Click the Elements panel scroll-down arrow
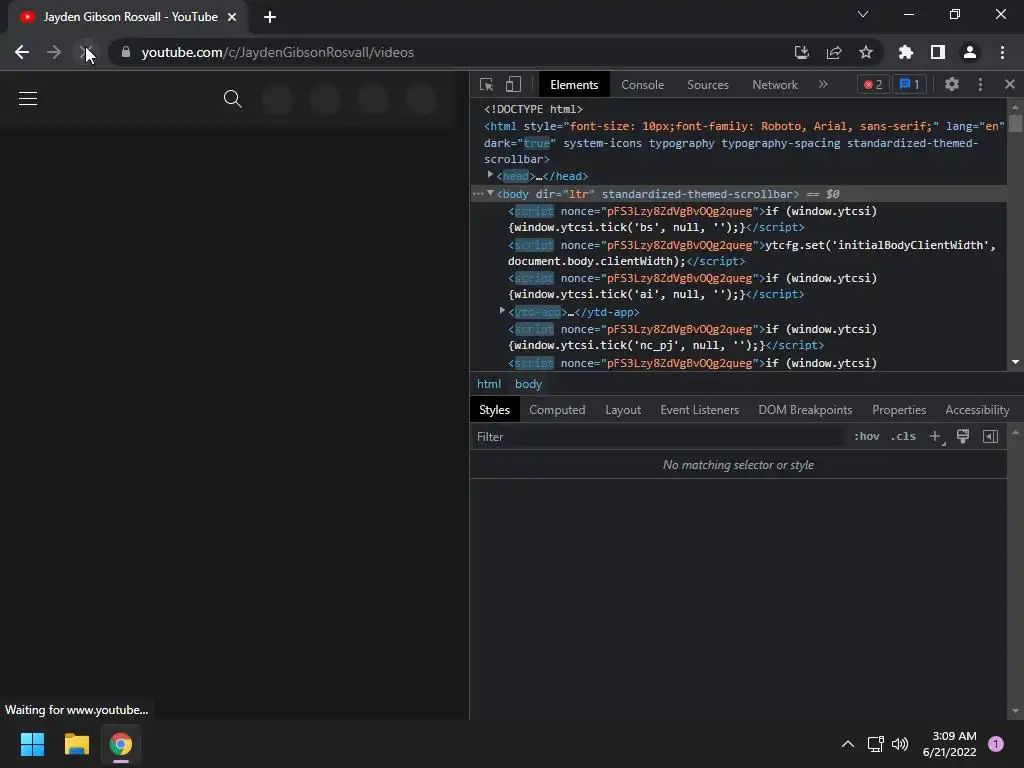Image resolution: width=1024 pixels, height=768 pixels. (1015, 362)
